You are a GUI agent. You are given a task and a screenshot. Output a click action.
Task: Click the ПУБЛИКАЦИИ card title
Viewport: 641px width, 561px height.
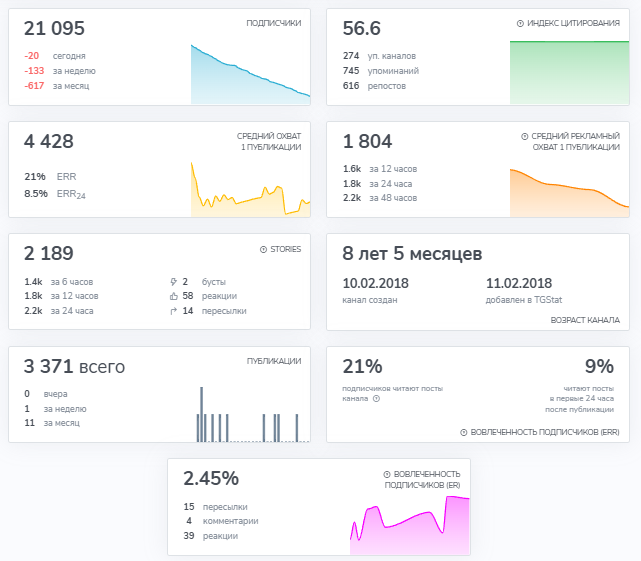click(x=274, y=361)
